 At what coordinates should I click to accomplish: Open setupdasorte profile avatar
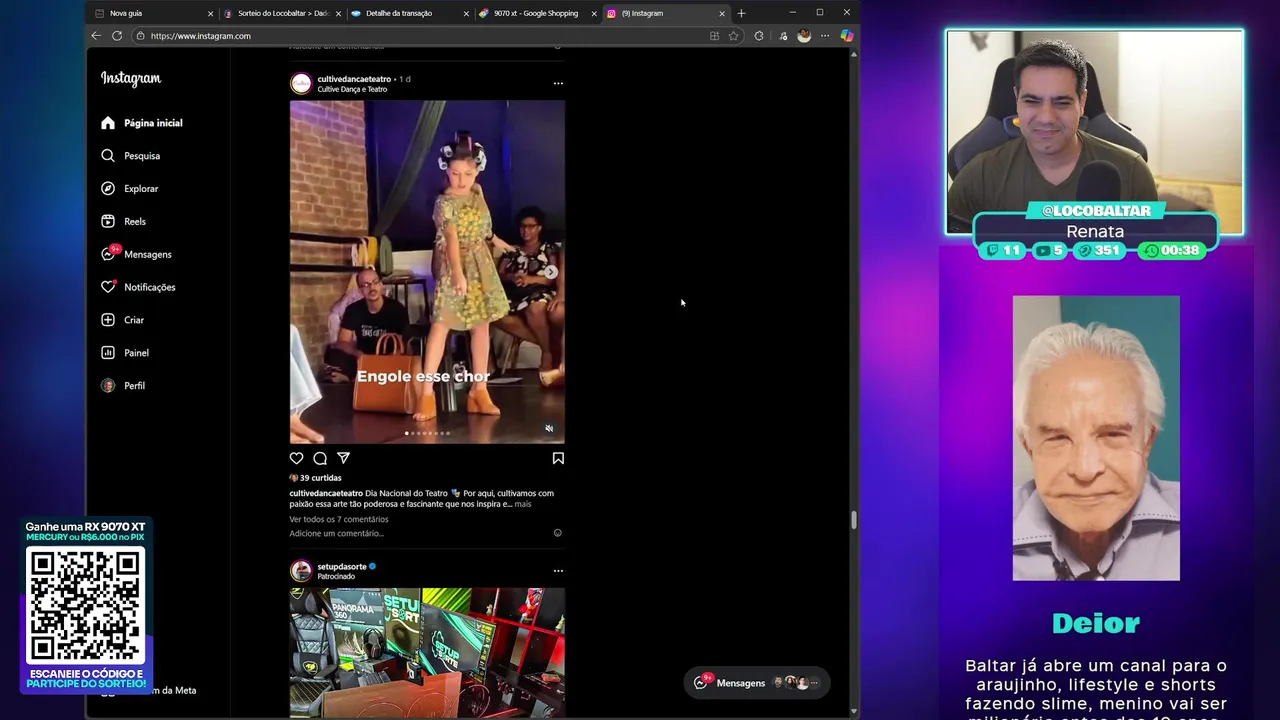click(301, 571)
